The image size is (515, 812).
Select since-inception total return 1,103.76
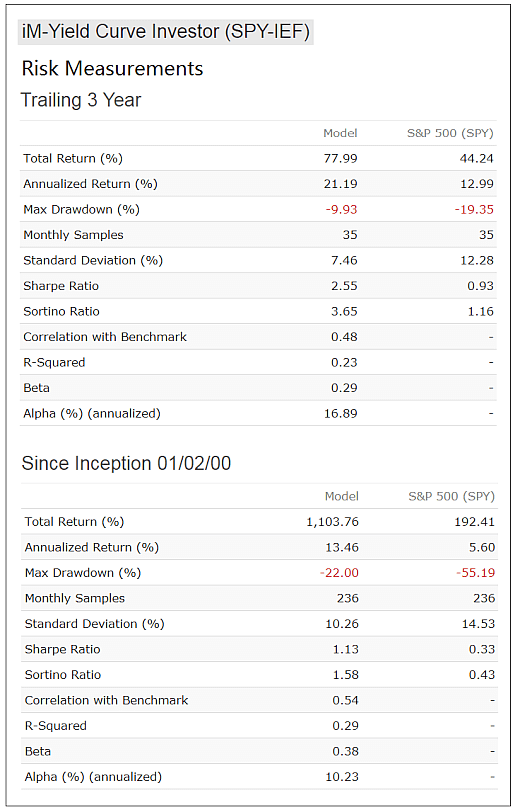point(332,521)
